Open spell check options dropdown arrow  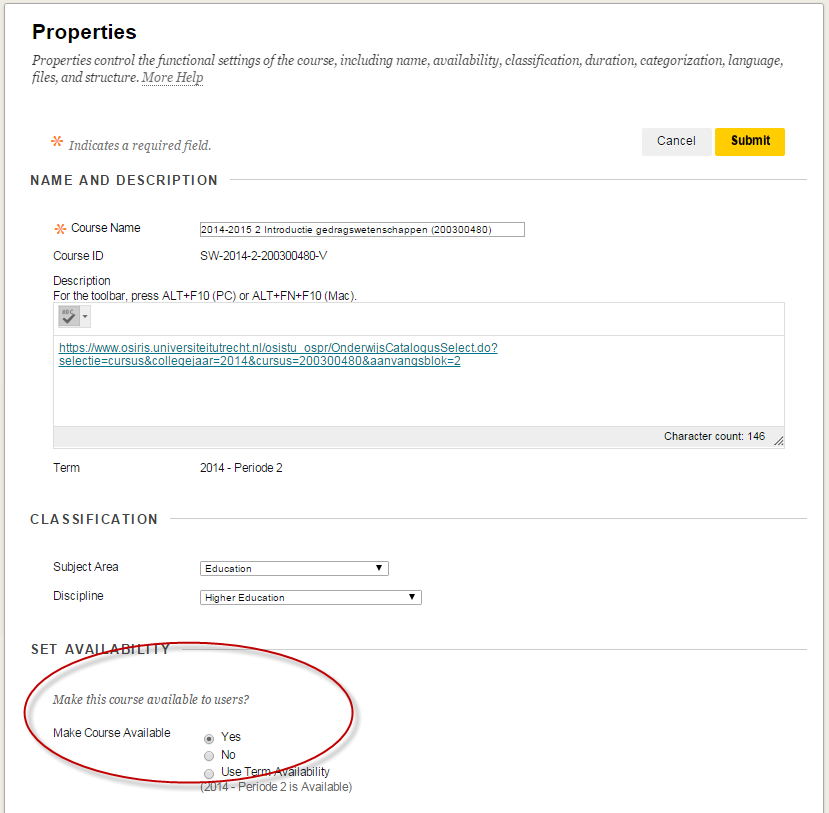85,318
